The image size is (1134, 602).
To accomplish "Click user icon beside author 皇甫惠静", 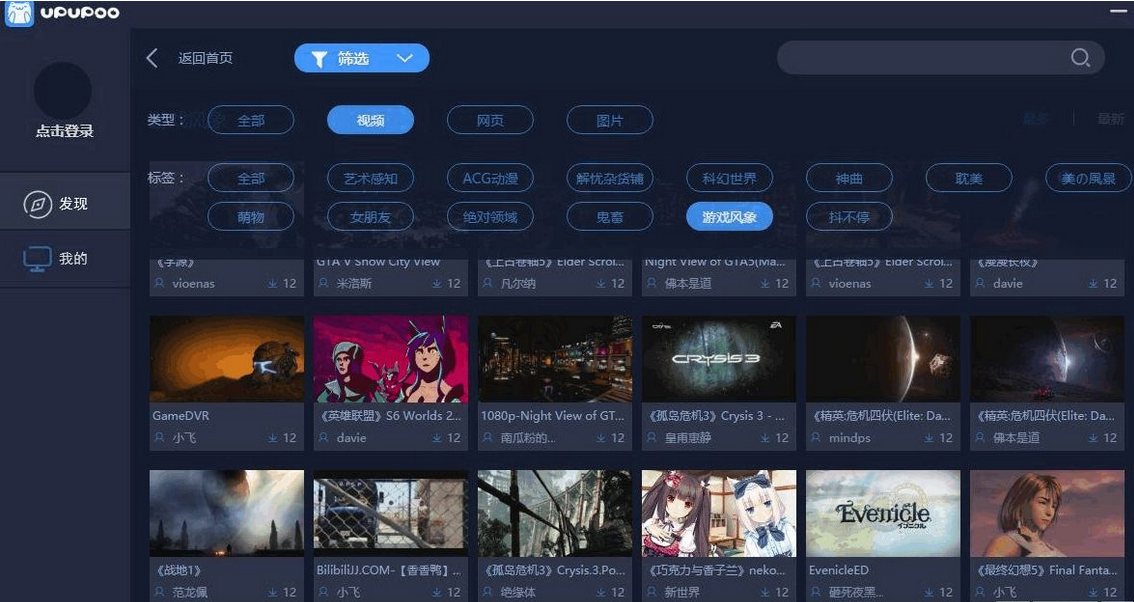I will [x=652, y=438].
